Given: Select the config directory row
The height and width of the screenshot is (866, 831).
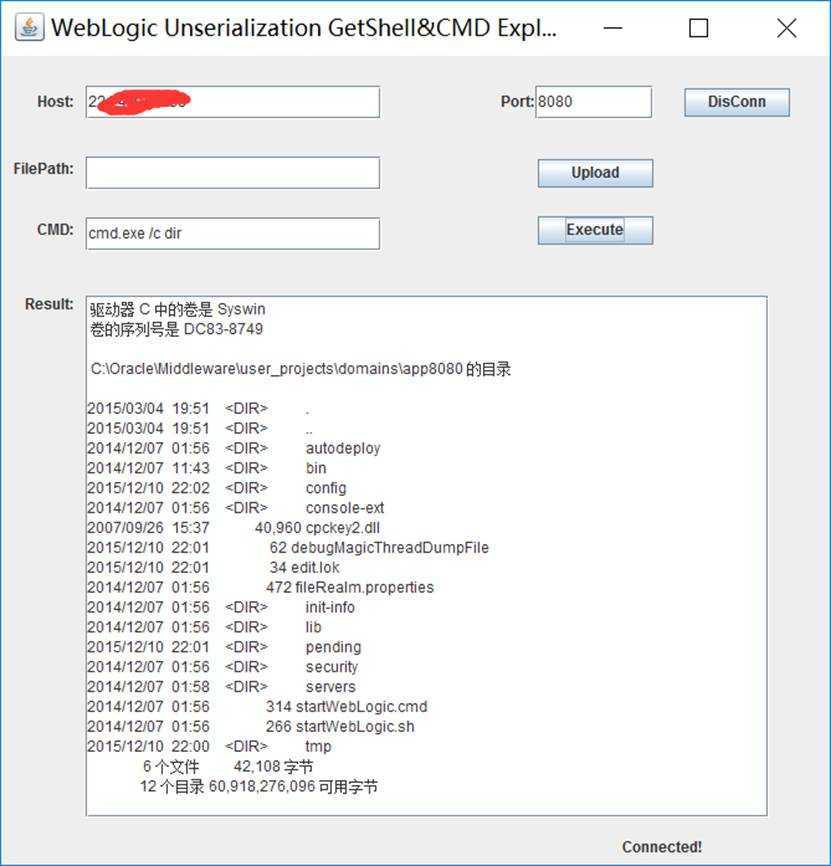Looking at the screenshot, I should point(217,488).
